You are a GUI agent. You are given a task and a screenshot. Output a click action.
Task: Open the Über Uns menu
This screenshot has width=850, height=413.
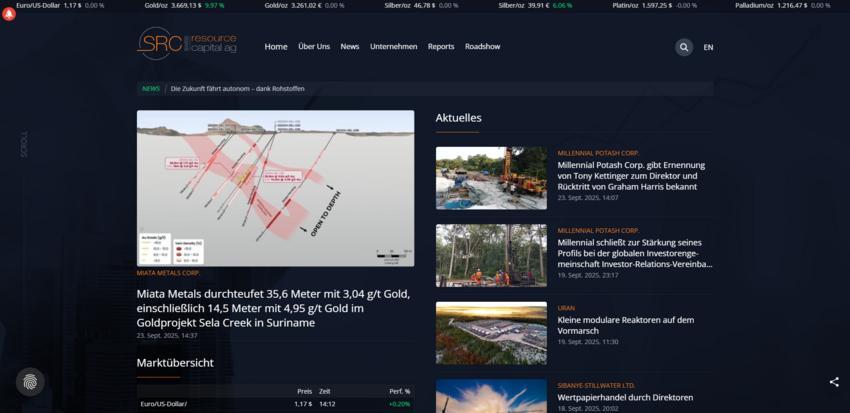pos(314,47)
